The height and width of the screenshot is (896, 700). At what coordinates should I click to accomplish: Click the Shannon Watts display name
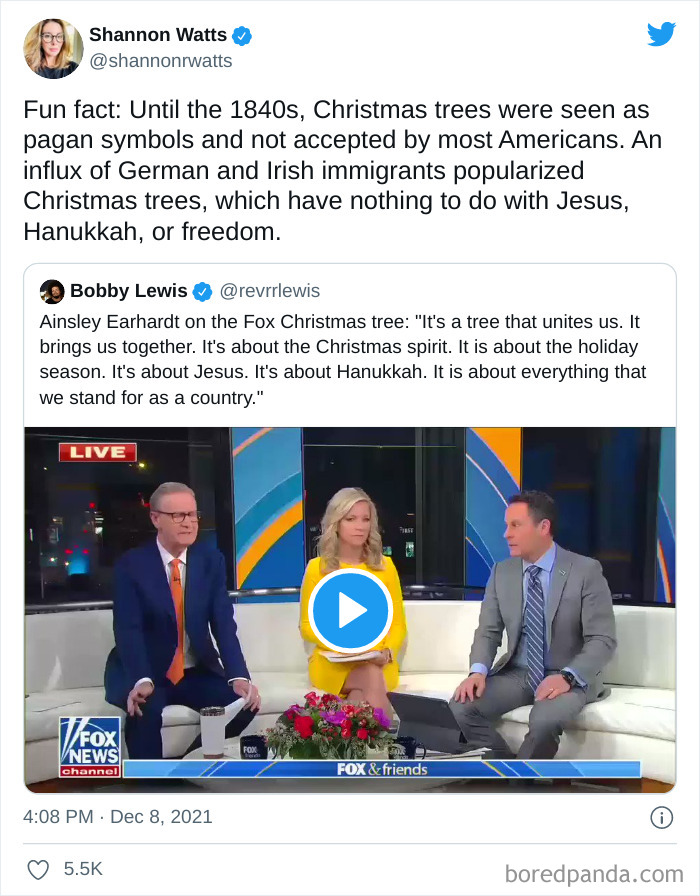pos(158,35)
